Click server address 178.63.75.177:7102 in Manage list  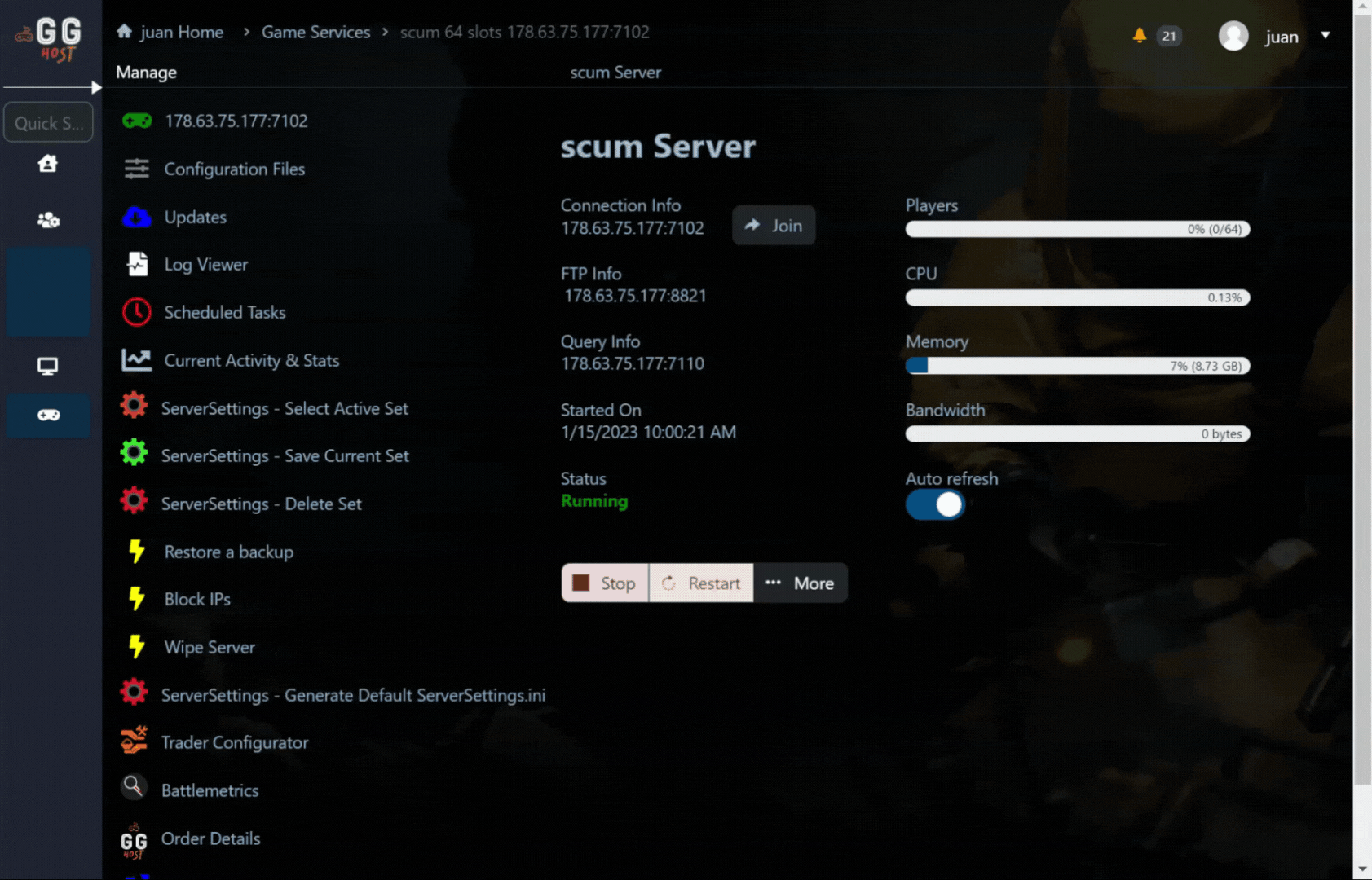(x=236, y=121)
